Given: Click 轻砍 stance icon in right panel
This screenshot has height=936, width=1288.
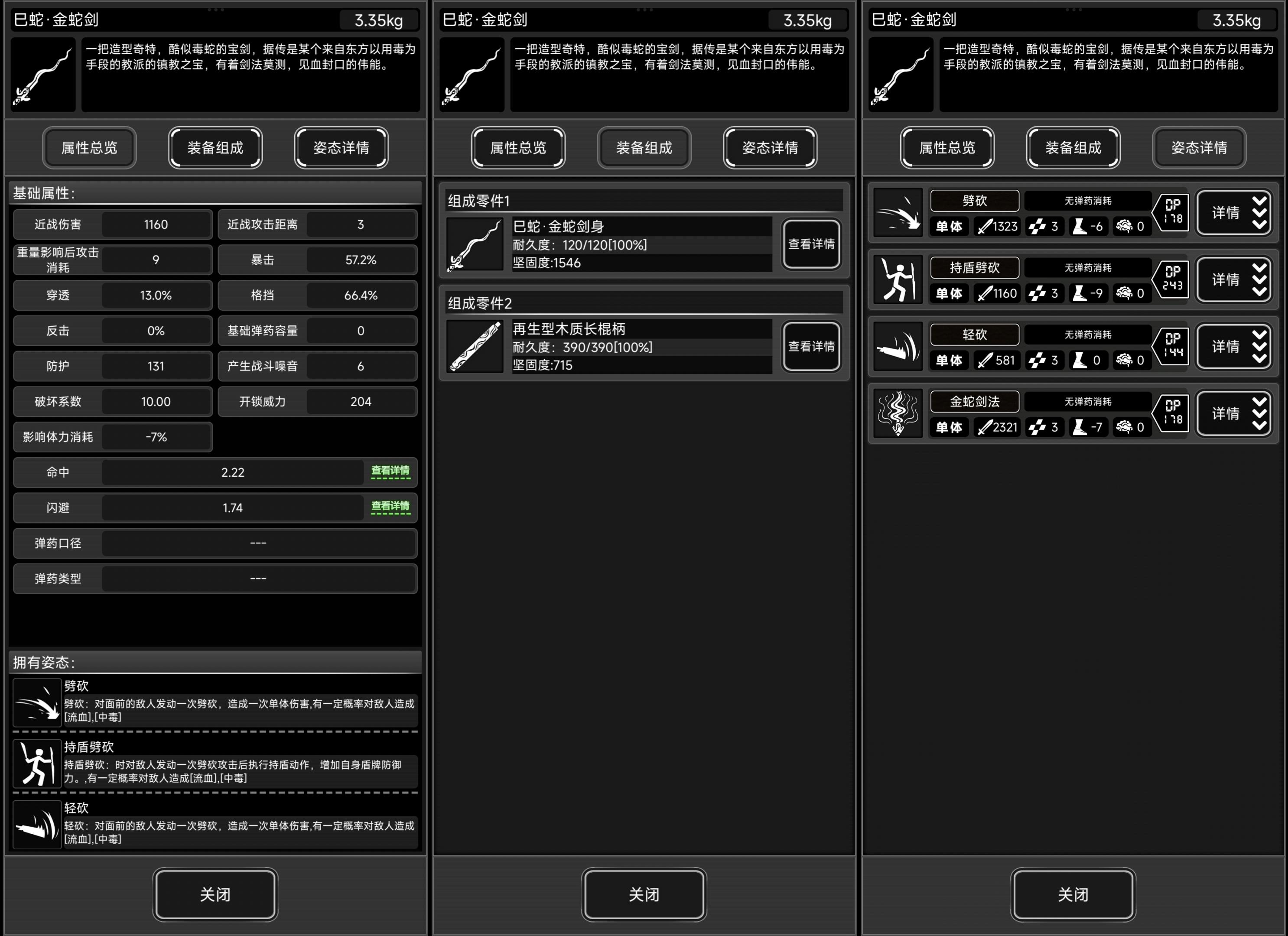Looking at the screenshot, I should [x=898, y=347].
